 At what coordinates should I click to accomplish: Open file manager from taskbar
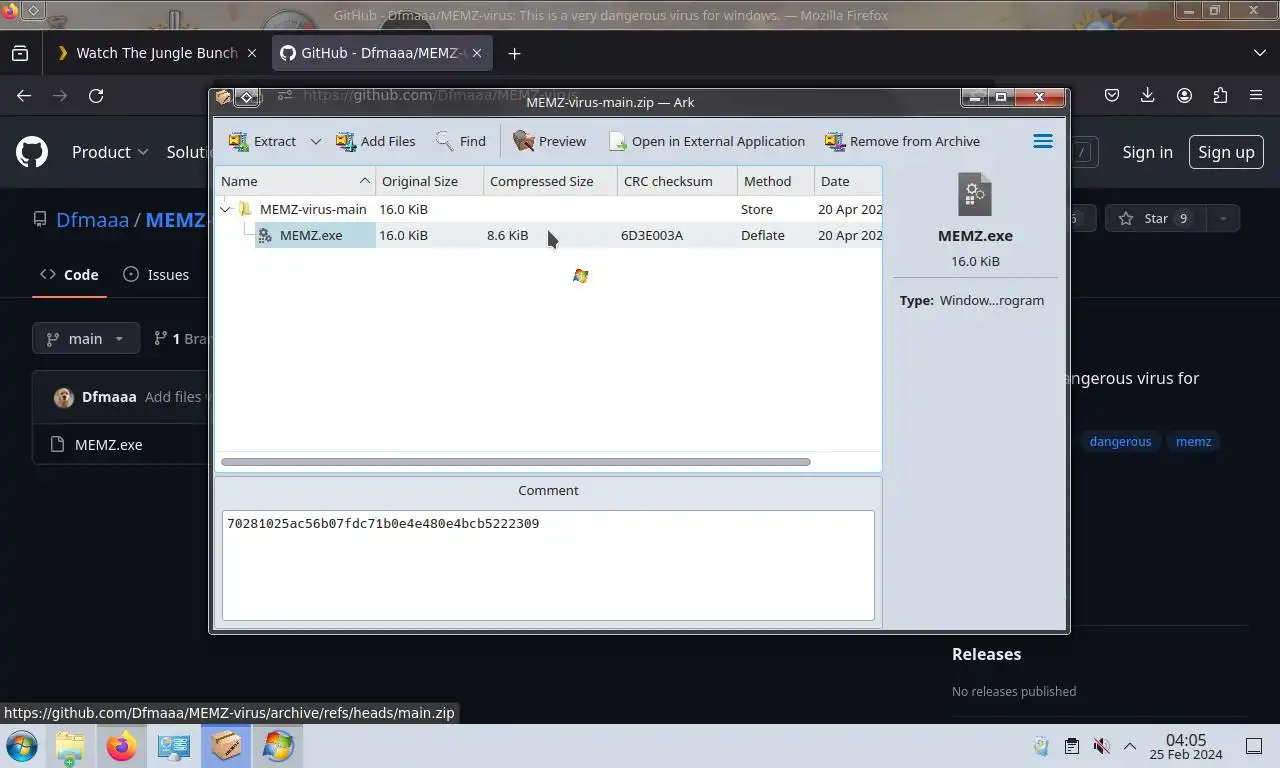point(69,746)
